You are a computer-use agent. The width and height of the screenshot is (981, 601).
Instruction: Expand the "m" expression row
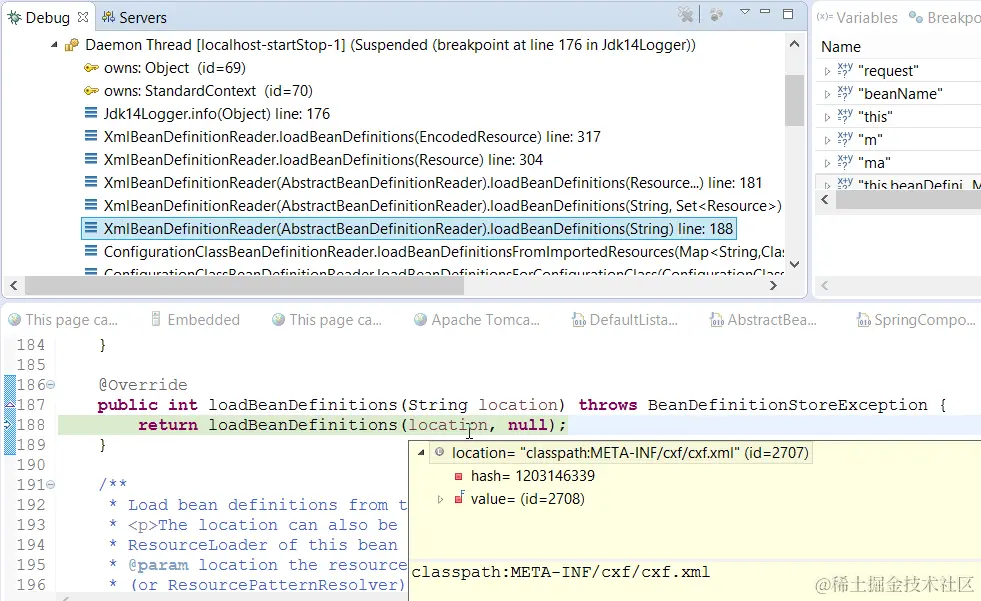(827, 140)
